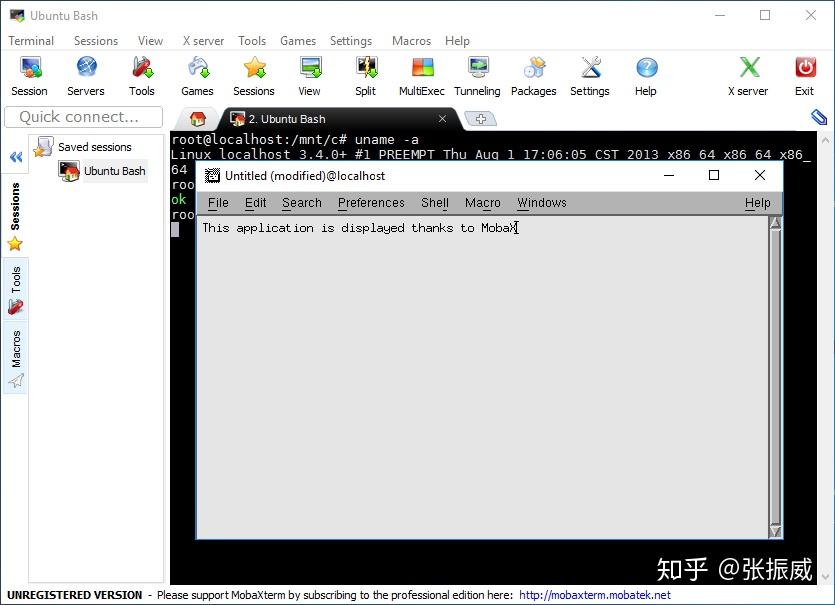Viewport: 835px width, 605px height.
Task: Switch to the 2. Ubuntu Bash tab
Action: point(340,119)
